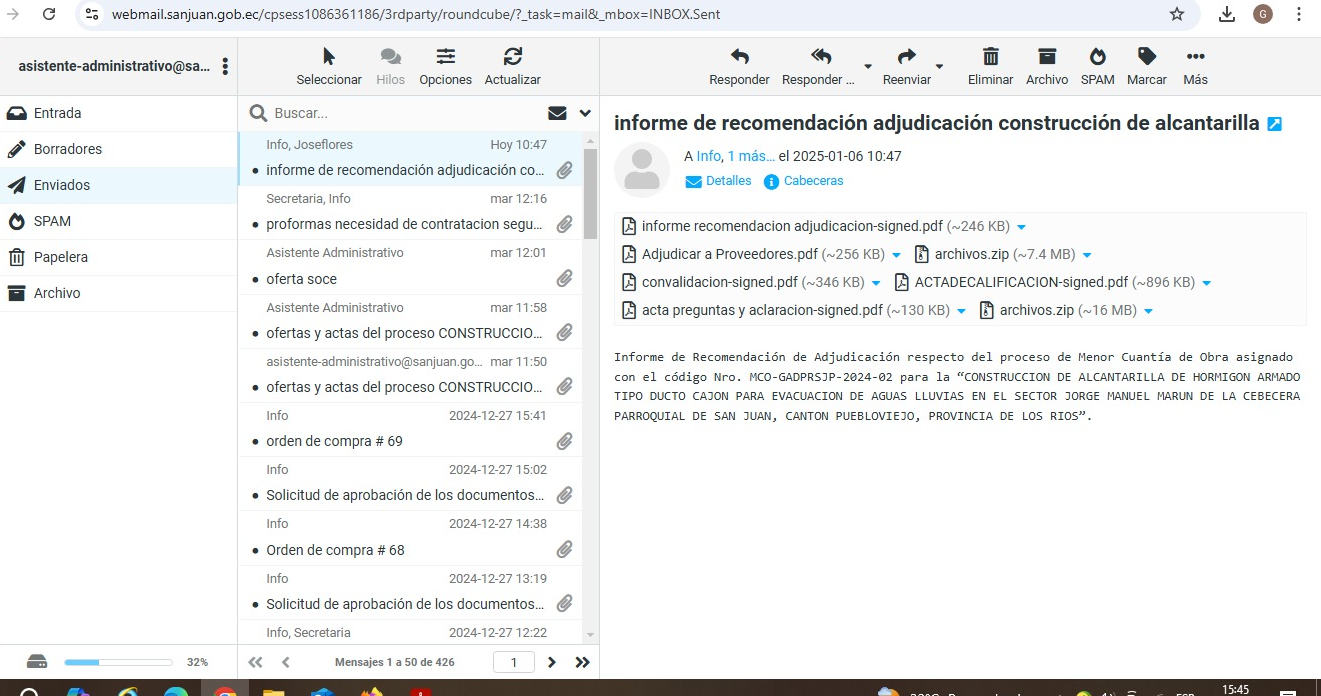Open dropdown for Adjudicar a Proveedores.pdf
This screenshot has width=1321, height=696.
point(896,255)
